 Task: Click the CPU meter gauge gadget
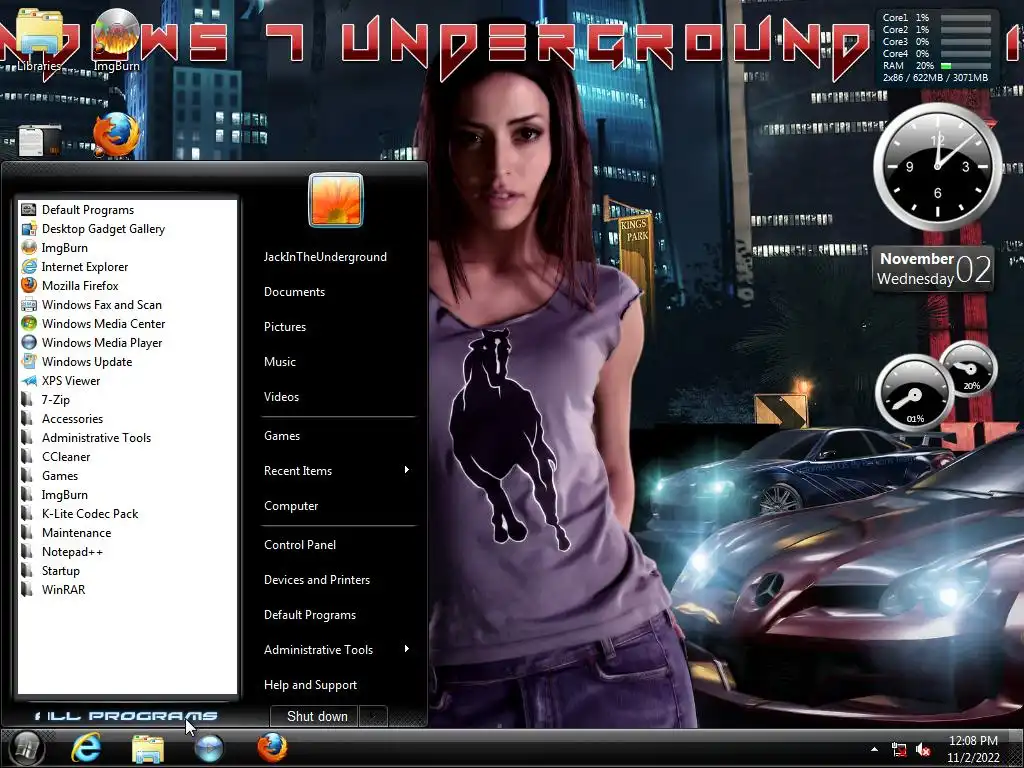935,385
